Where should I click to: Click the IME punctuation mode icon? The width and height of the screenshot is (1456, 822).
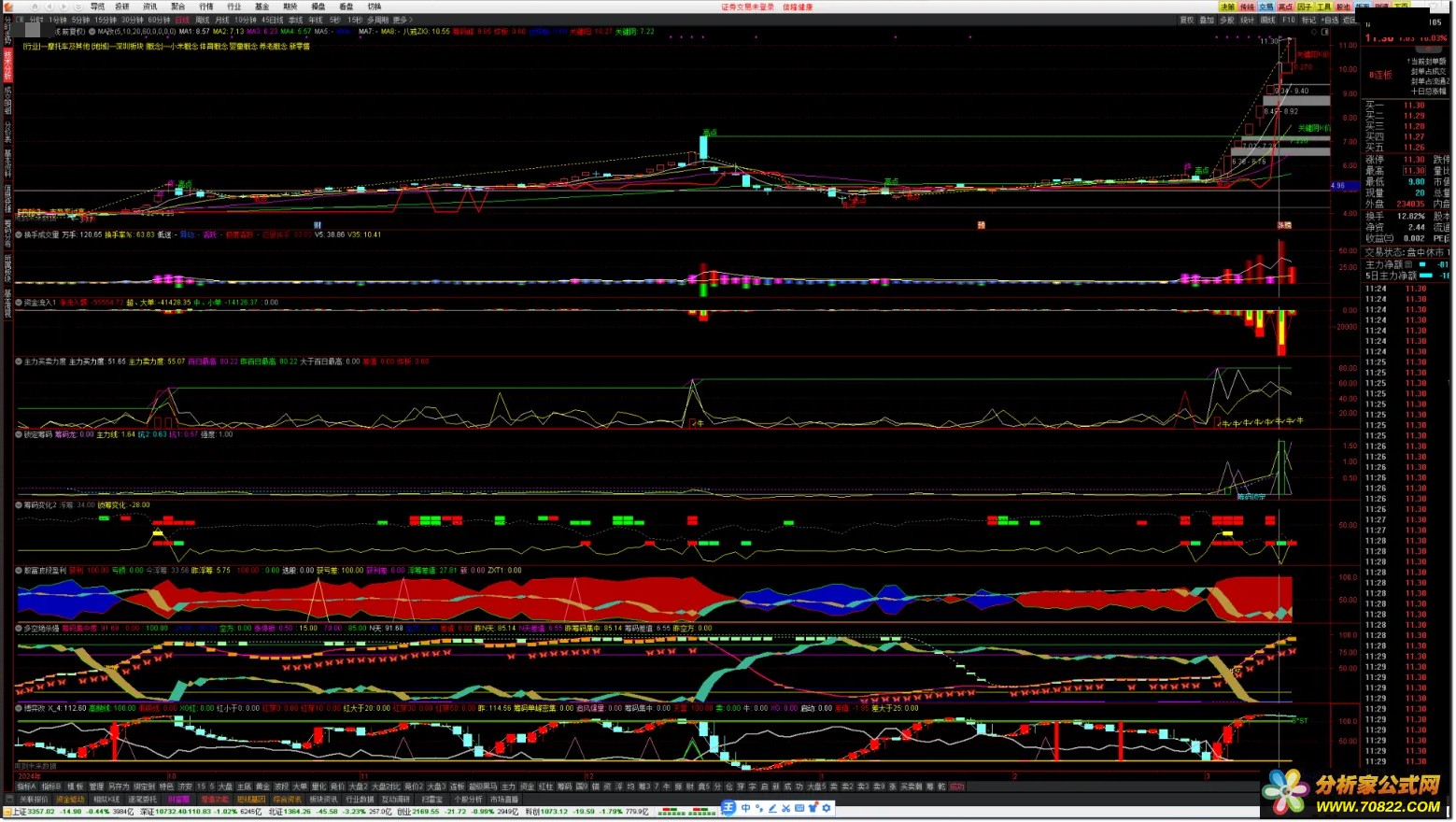point(758,808)
